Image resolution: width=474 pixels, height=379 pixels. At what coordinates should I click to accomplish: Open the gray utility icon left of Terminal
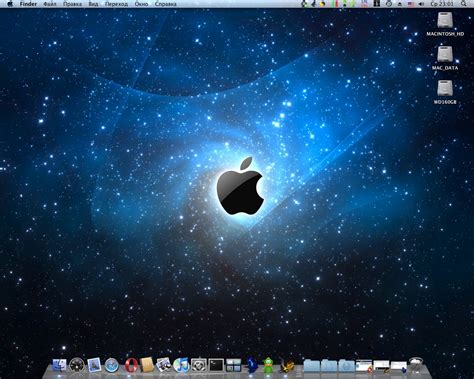pos(199,366)
